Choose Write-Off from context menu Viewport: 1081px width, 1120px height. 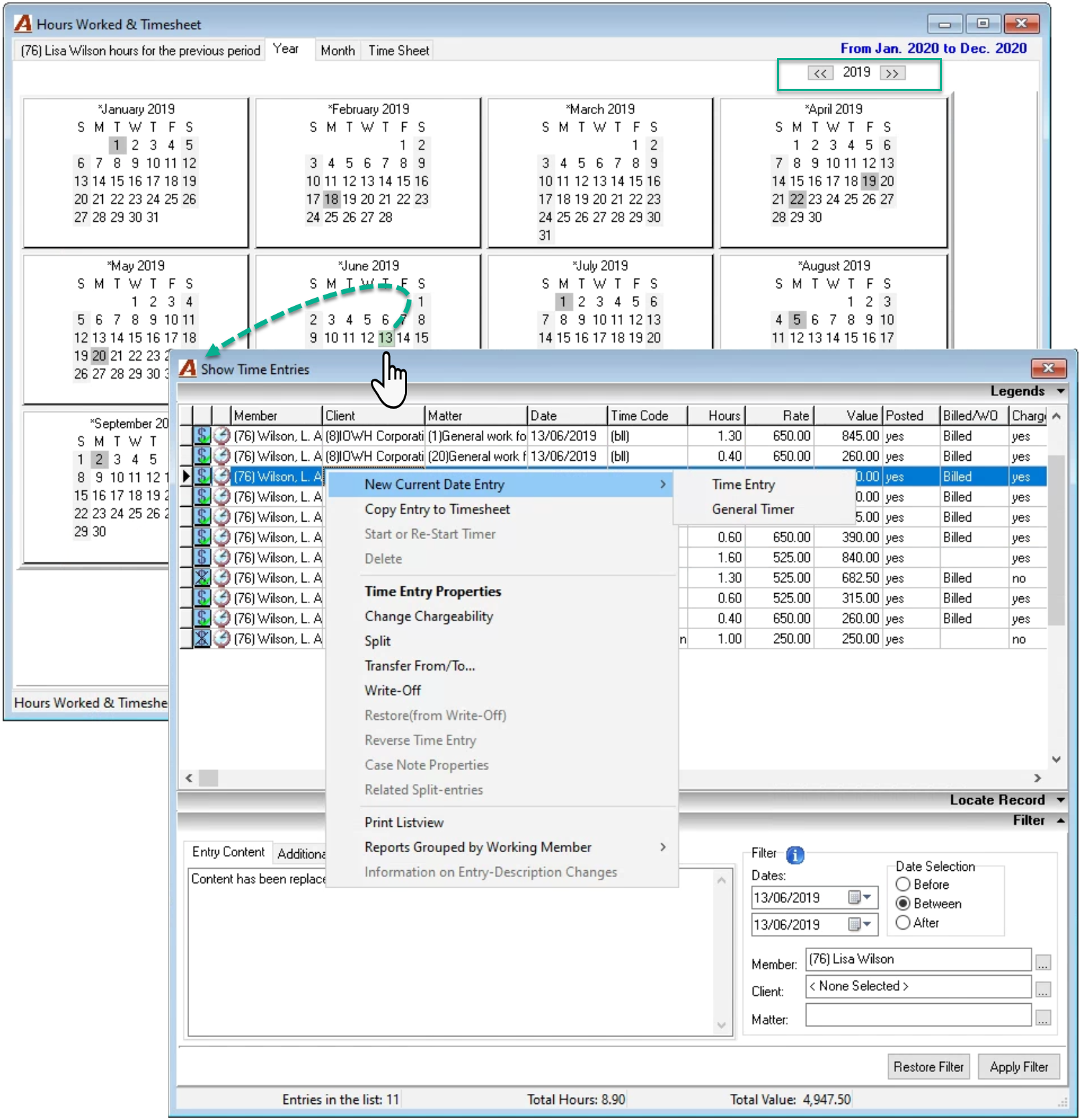click(393, 691)
